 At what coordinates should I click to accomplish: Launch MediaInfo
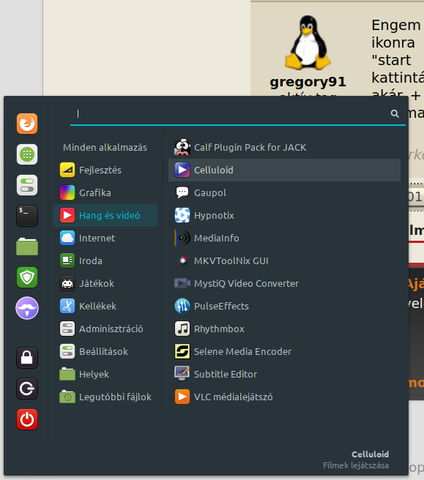[284, 238]
